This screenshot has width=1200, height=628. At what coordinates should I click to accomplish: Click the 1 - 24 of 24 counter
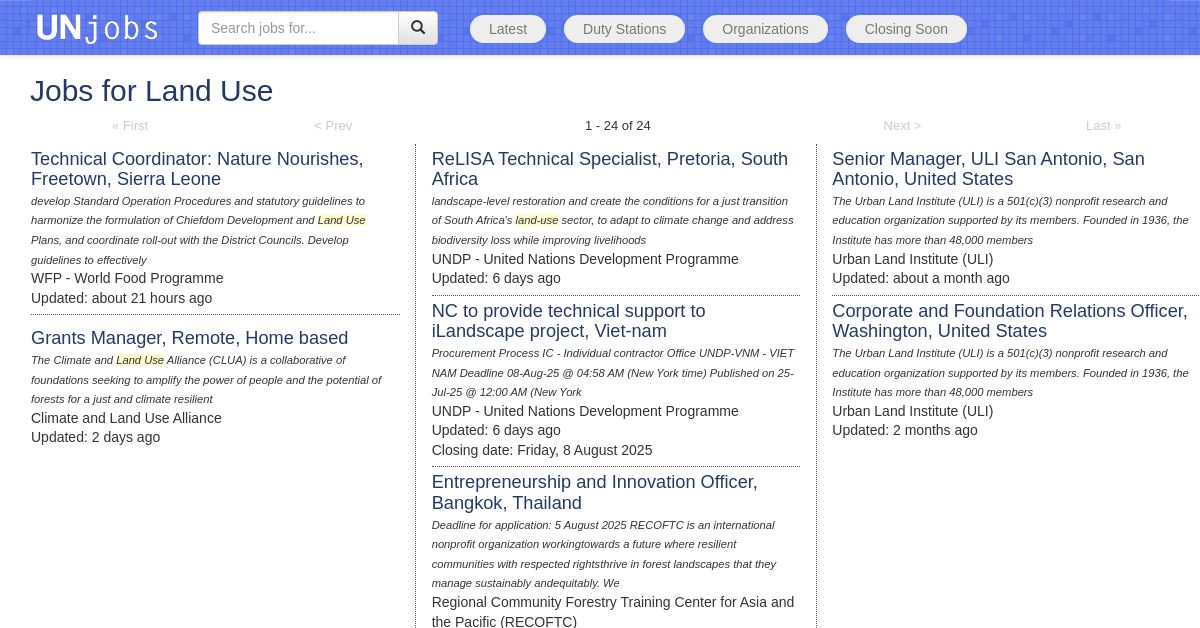pos(618,125)
